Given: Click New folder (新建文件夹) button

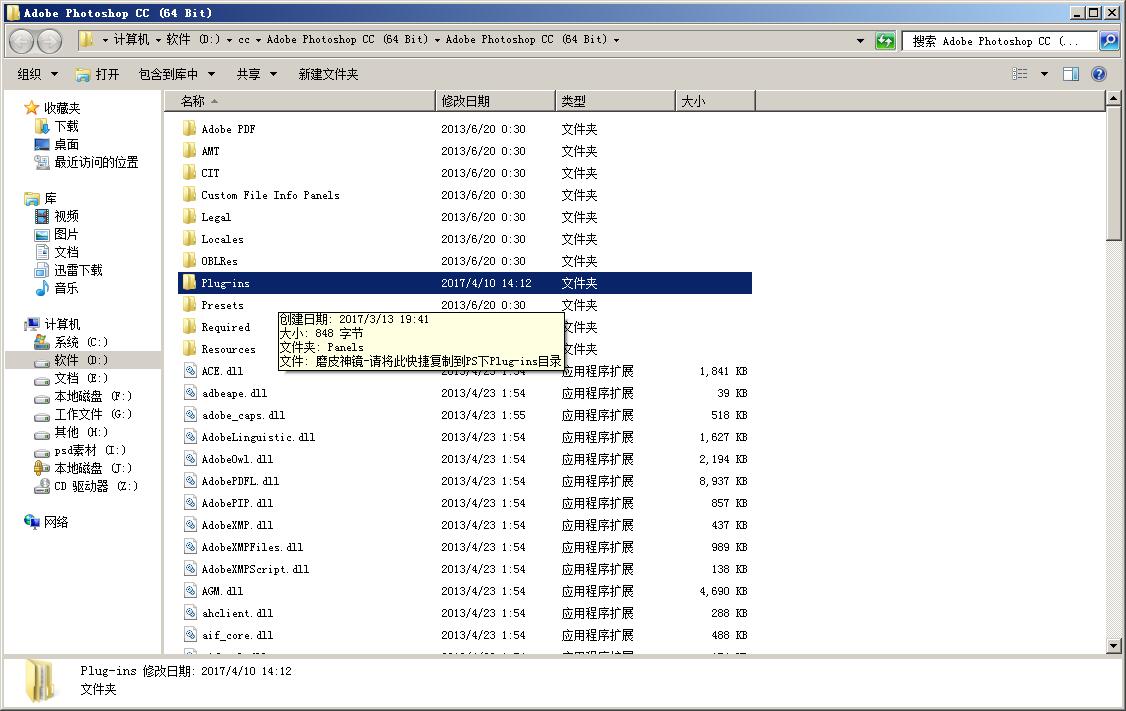Looking at the screenshot, I should [x=328, y=74].
